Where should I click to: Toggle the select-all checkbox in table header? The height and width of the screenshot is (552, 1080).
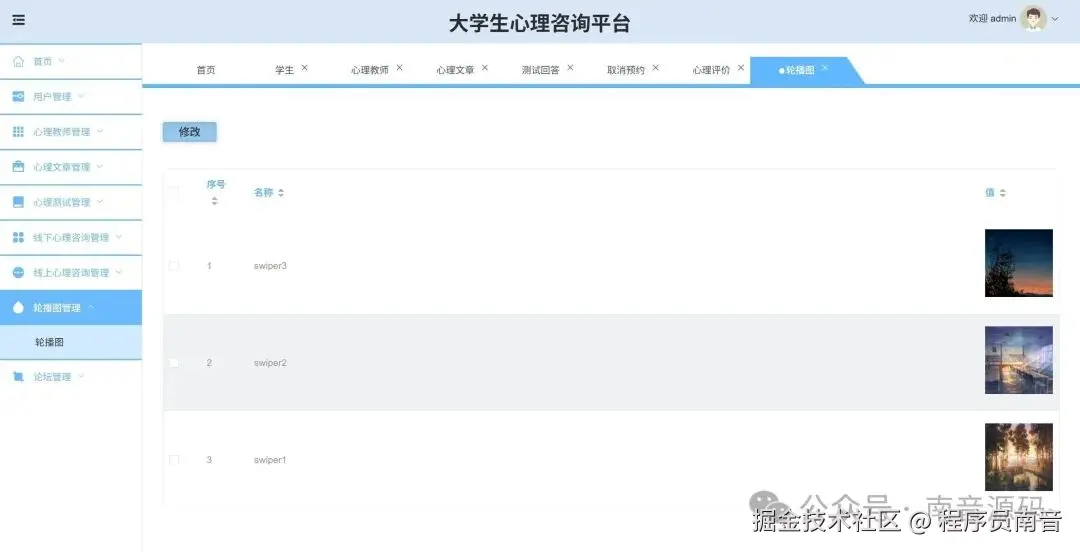[174, 193]
